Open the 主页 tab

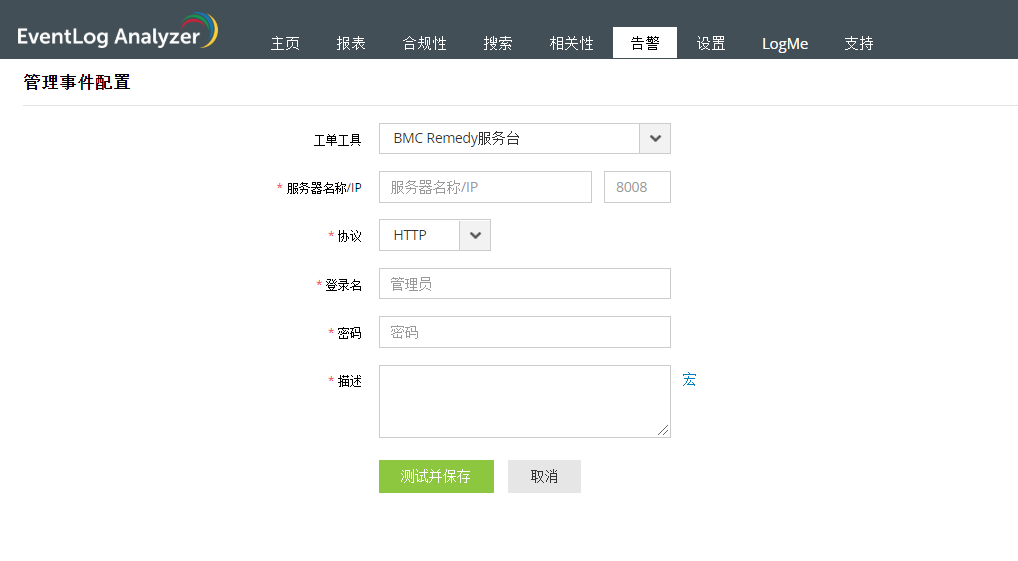(x=285, y=43)
